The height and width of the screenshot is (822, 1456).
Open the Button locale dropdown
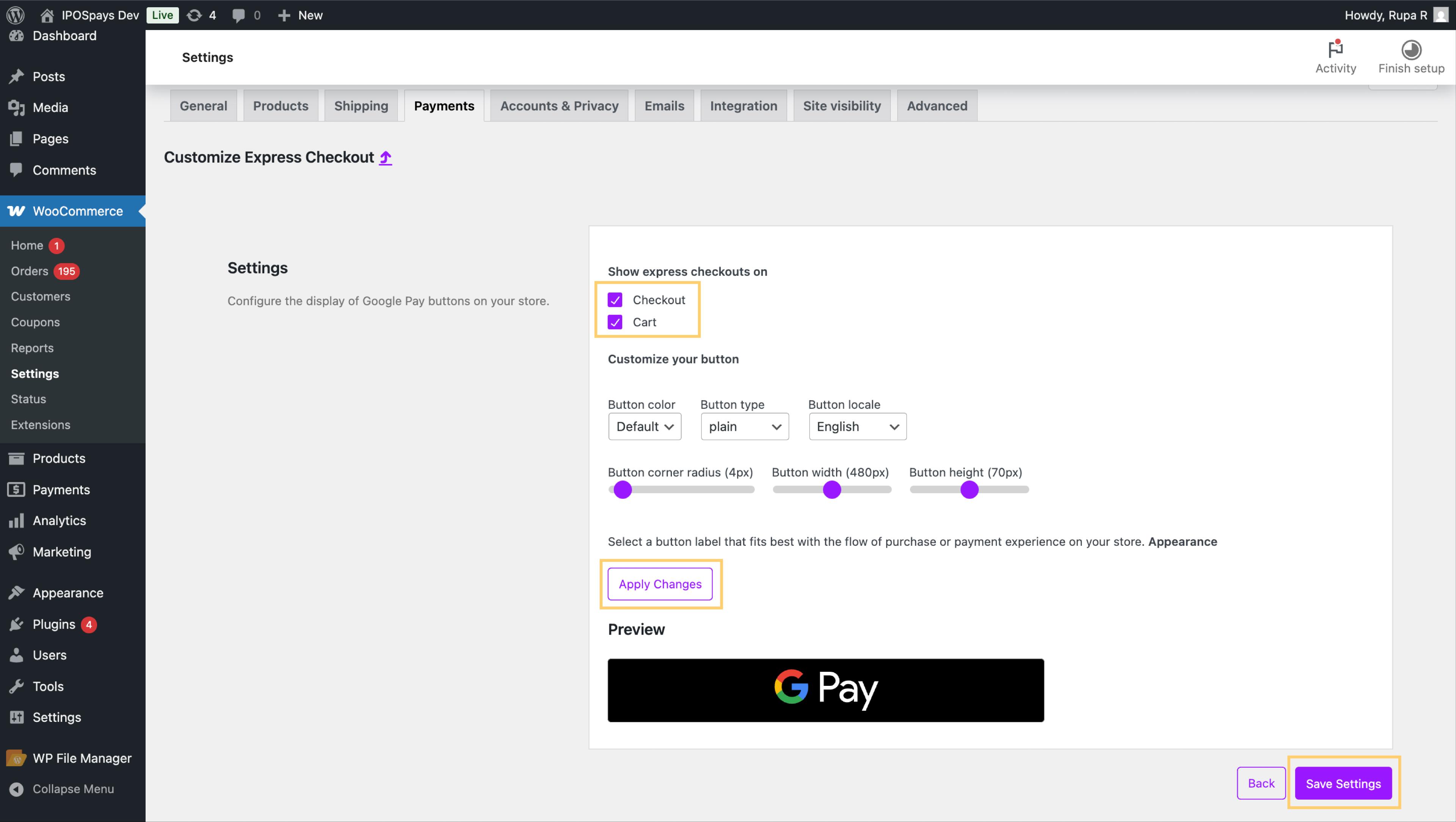point(857,427)
